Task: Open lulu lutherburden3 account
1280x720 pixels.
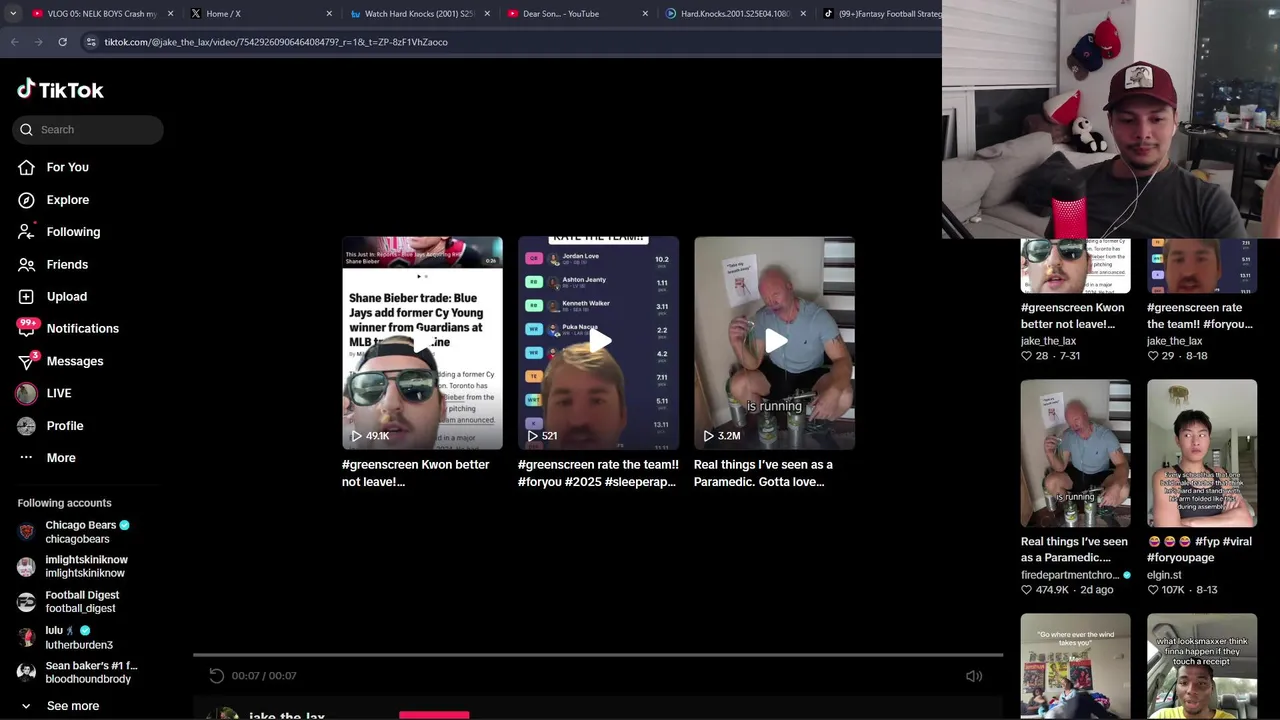Action: (x=80, y=637)
